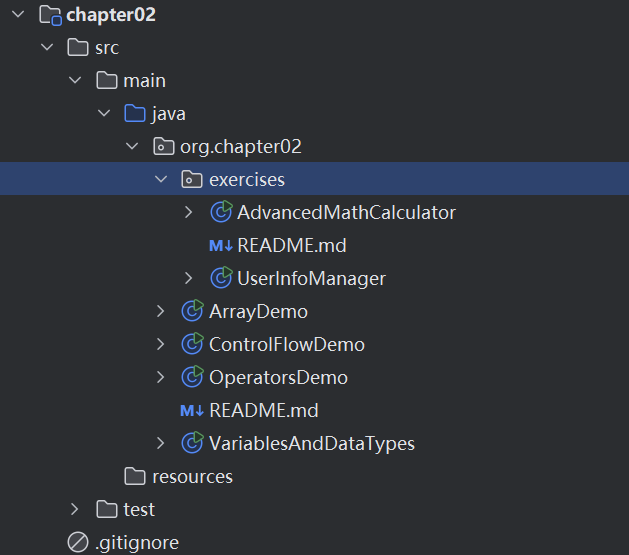The image size is (629, 555).
Task: Select the main folder name
Action: tap(144, 81)
